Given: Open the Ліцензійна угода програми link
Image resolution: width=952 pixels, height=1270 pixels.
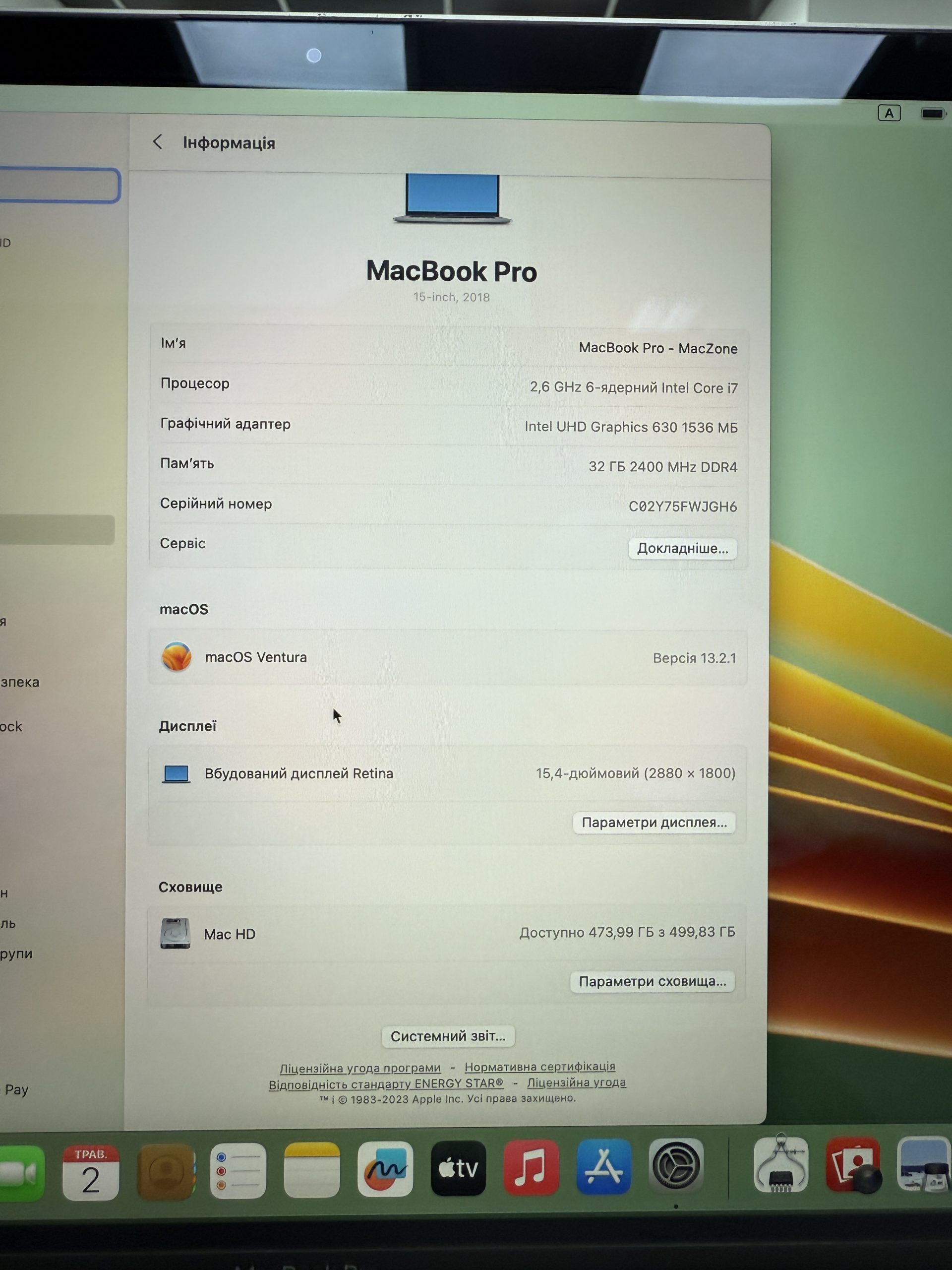Looking at the screenshot, I should point(360,1068).
